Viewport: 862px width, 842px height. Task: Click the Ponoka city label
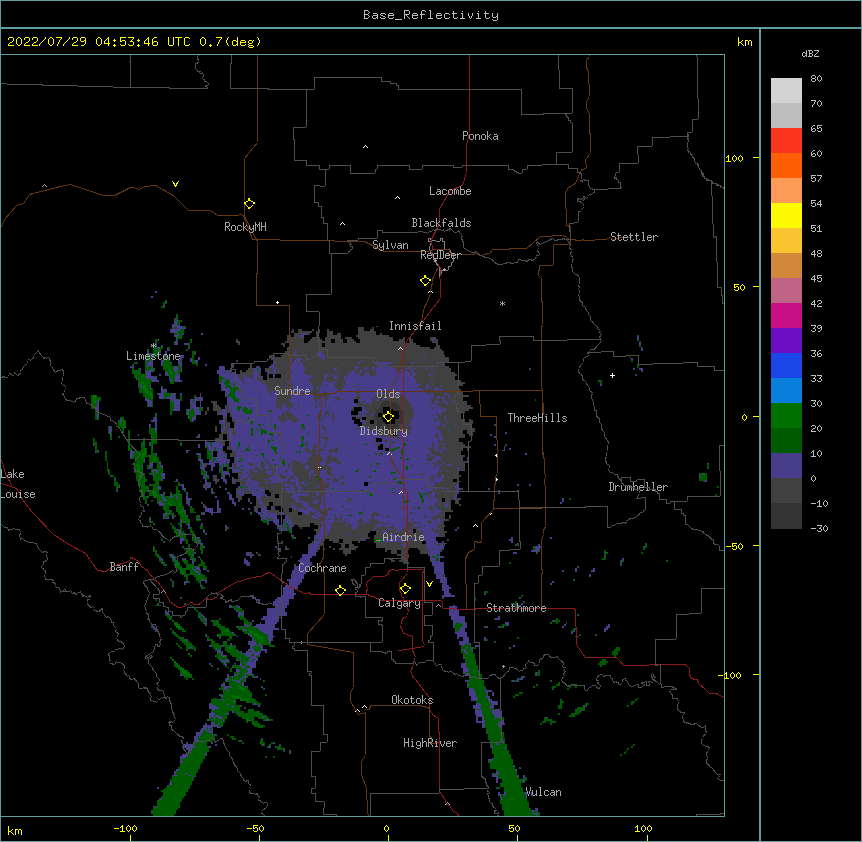480,136
